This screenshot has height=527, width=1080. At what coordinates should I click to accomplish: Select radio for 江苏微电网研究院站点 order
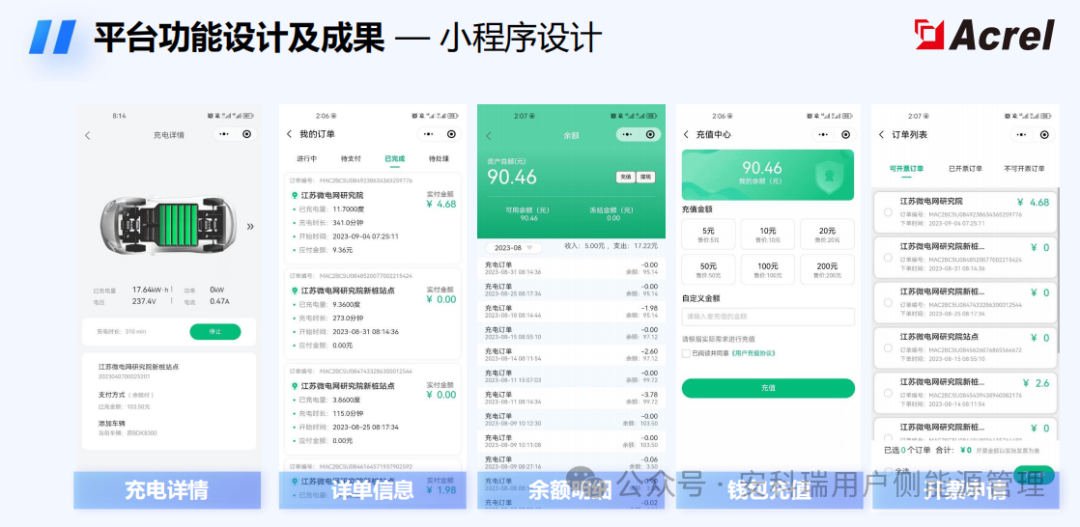point(888,348)
